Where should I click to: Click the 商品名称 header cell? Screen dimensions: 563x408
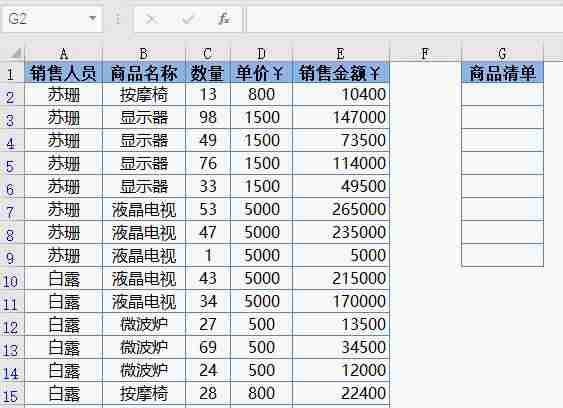coord(144,73)
